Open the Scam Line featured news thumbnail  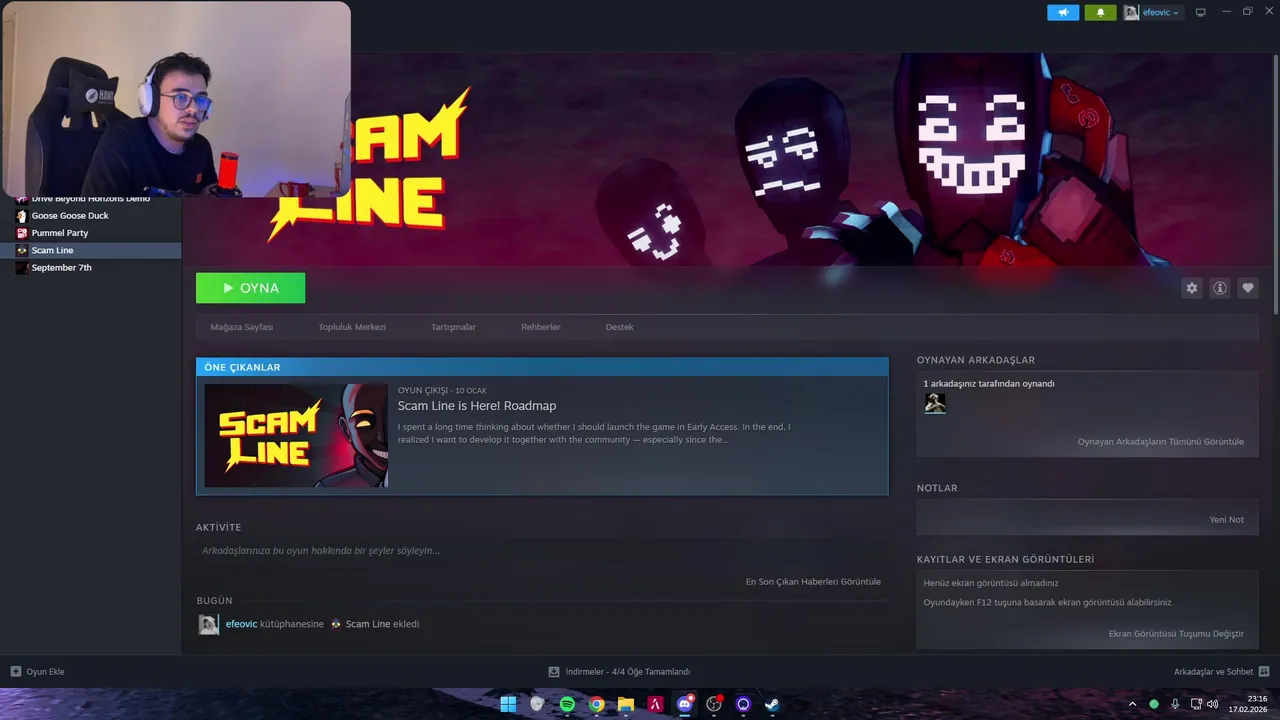coord(296,436)
